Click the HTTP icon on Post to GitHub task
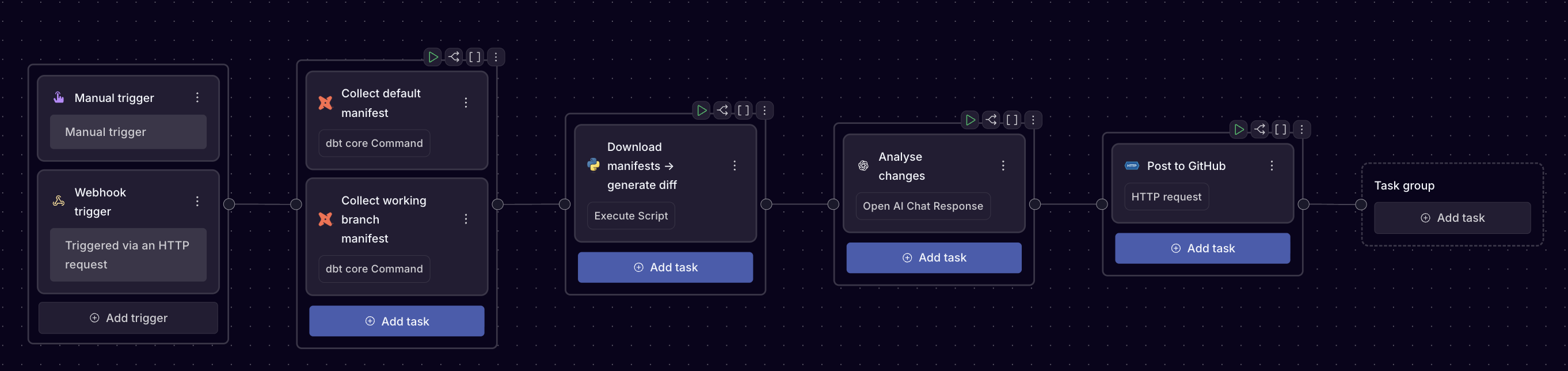The image size is (1568, 371). click(1131, 165)
